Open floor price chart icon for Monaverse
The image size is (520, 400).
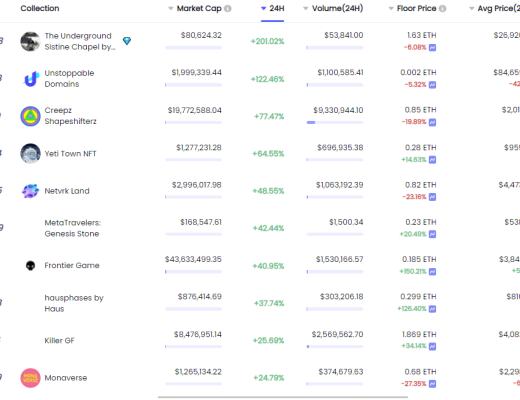pos(432,384)
